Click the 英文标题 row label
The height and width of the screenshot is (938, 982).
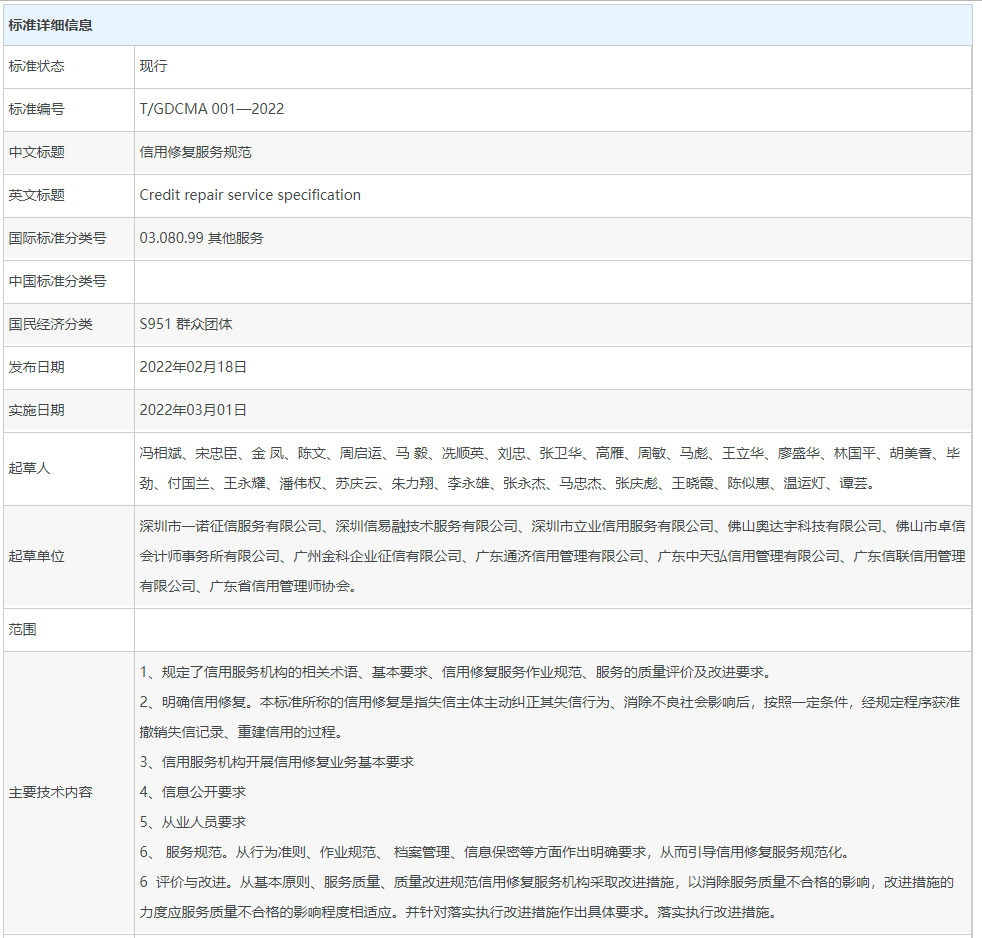coord(36,195)
